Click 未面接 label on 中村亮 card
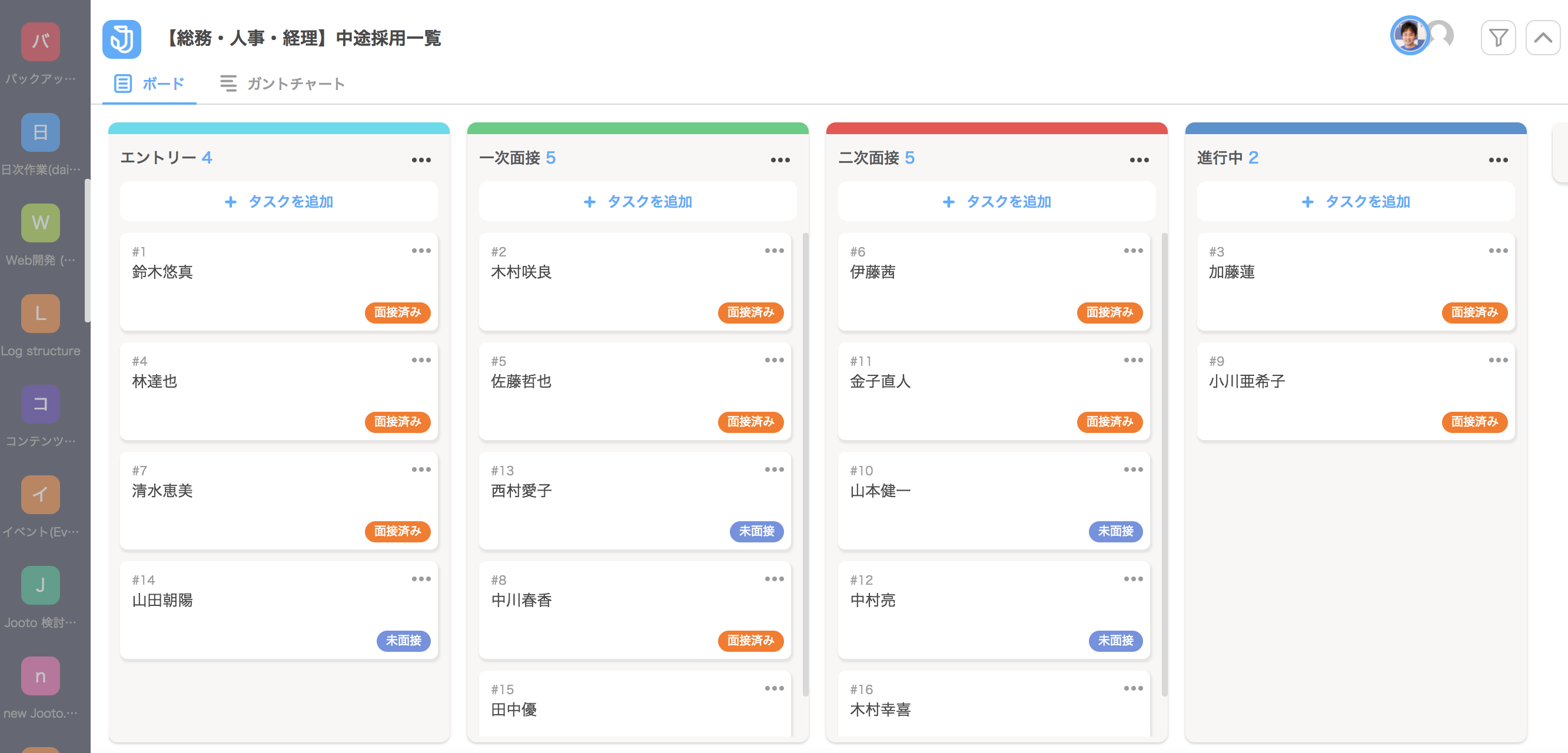1568x753 pixels. 1116,641
